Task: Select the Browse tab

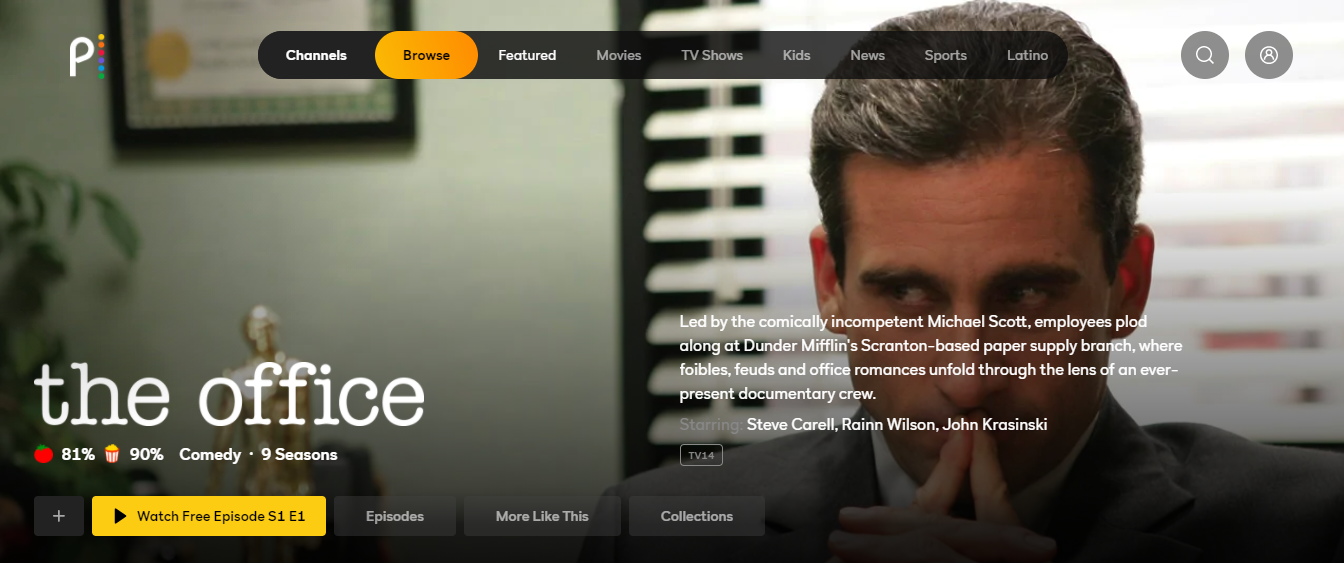Action: (426, 55)
